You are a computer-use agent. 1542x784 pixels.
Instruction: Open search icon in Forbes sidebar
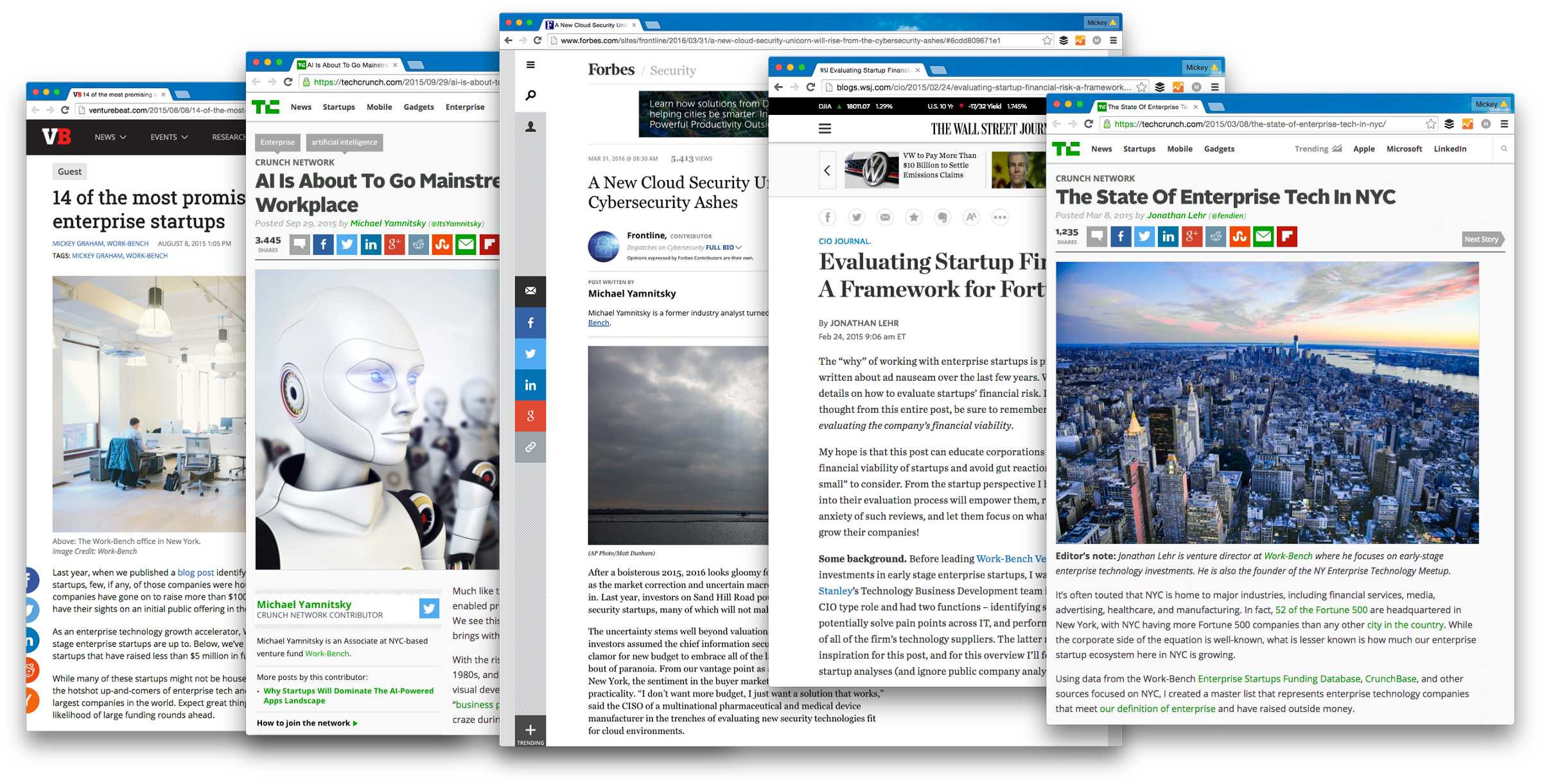tap(530, 96)
